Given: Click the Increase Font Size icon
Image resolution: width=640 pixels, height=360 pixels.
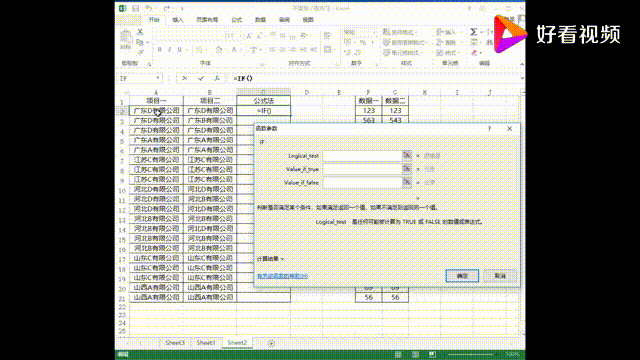Looking at the screenshot, I should click(x=249, y=36).
